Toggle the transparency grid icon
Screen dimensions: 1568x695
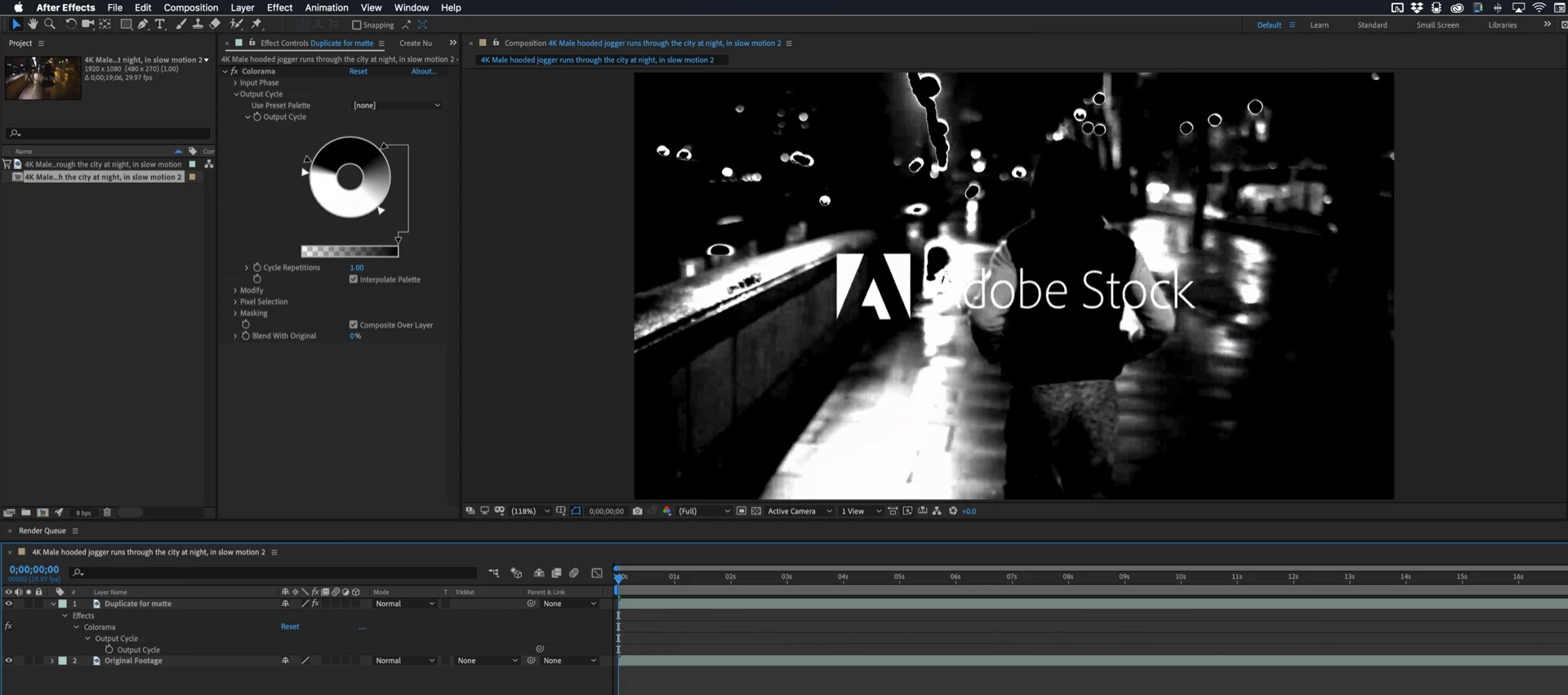click(x=756, y=511)
